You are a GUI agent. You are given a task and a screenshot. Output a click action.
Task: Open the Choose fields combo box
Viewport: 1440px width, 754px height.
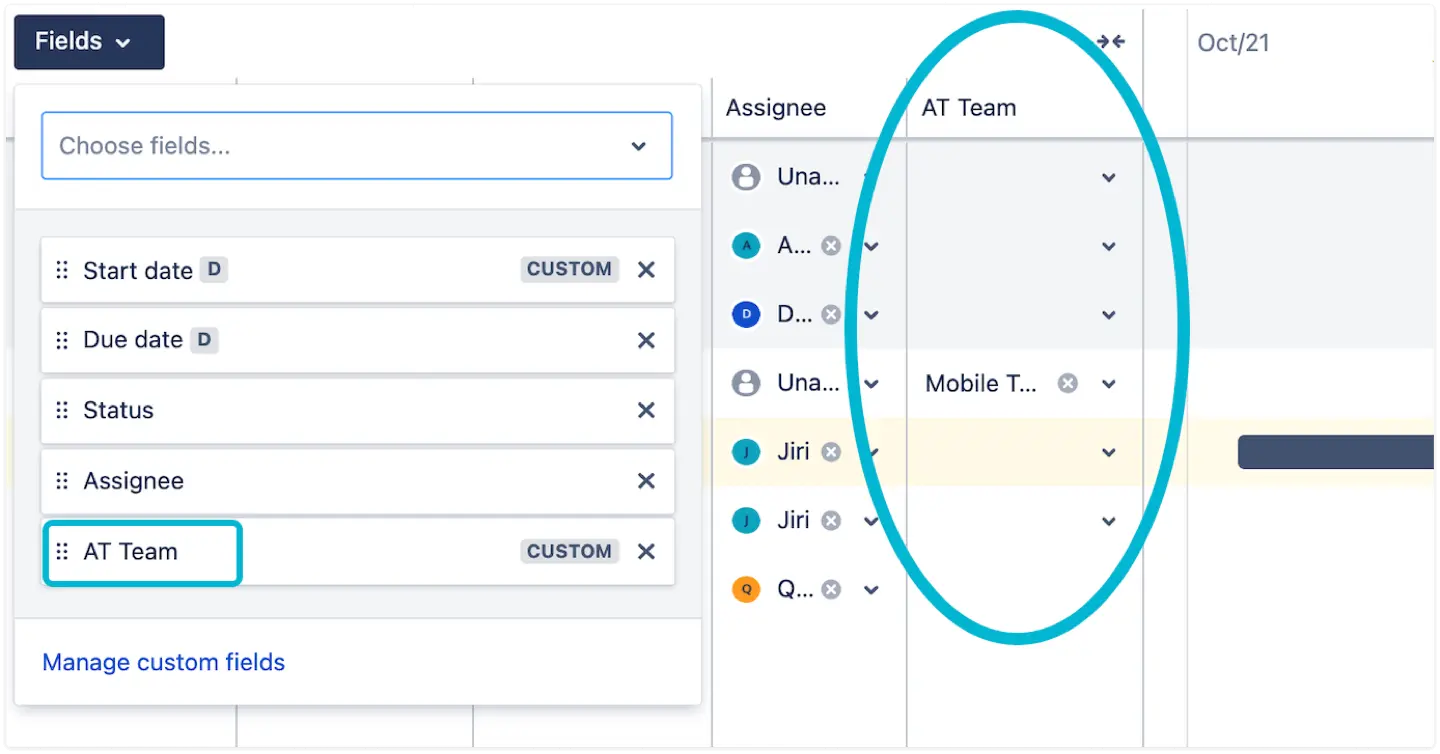click(x=356, y=146)
